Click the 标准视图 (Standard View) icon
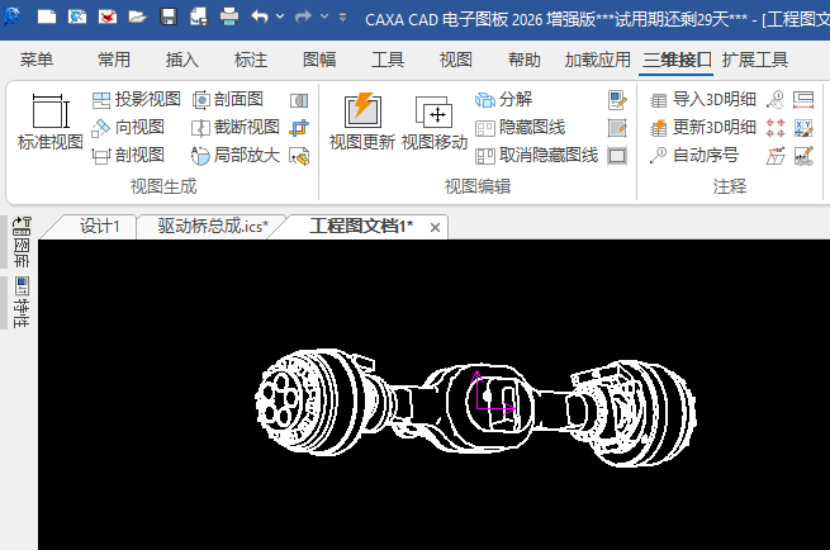The image size is (831, 551). click(x=50, y=112)
